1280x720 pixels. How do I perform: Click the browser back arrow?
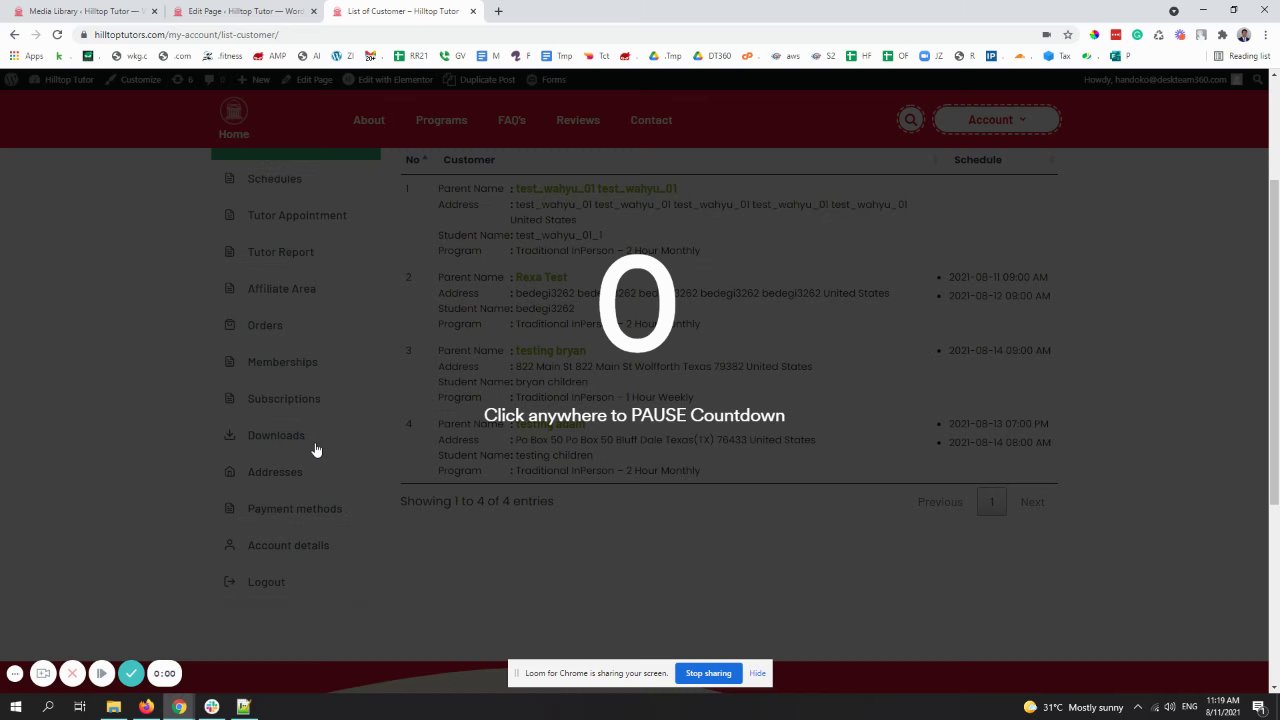tap(14, 34)
